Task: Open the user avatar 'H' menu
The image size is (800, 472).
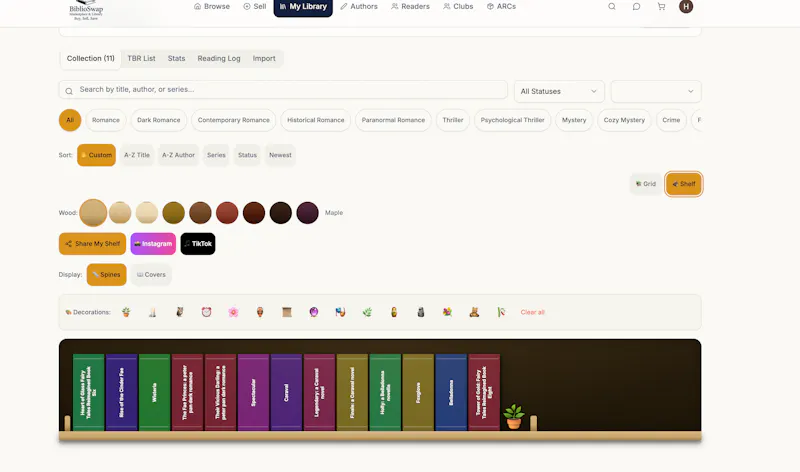Action: pyautogui.click(x=686, y=7)
